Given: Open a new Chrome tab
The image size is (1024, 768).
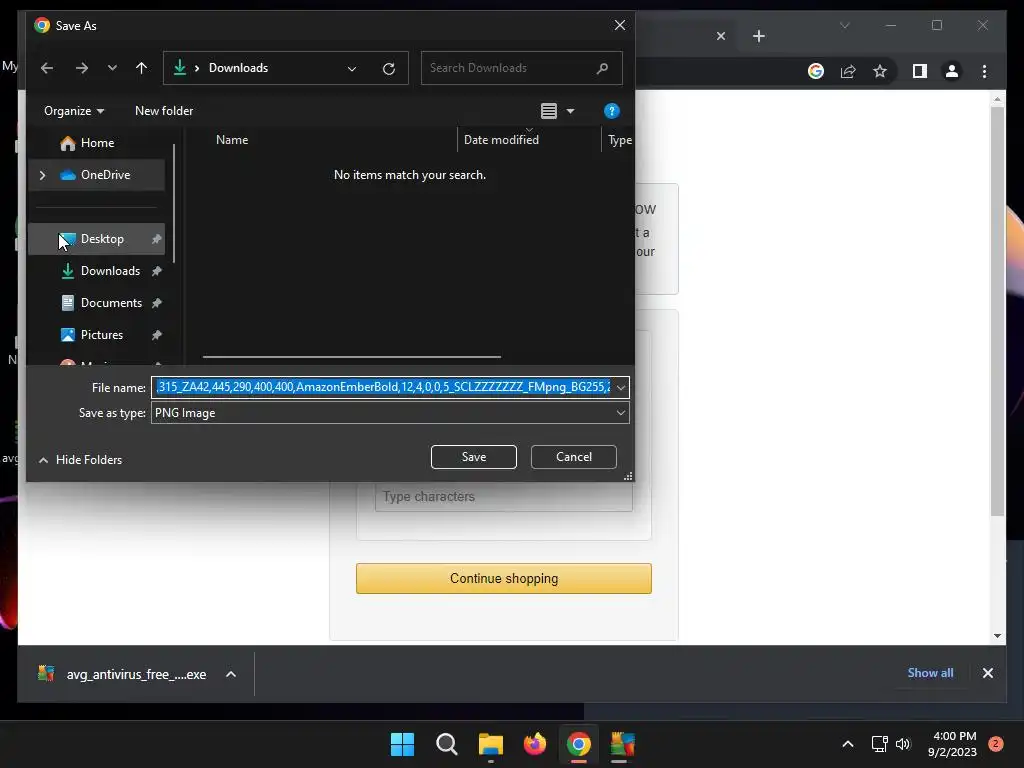Looking at the screenshot, I should click(758, 36).
